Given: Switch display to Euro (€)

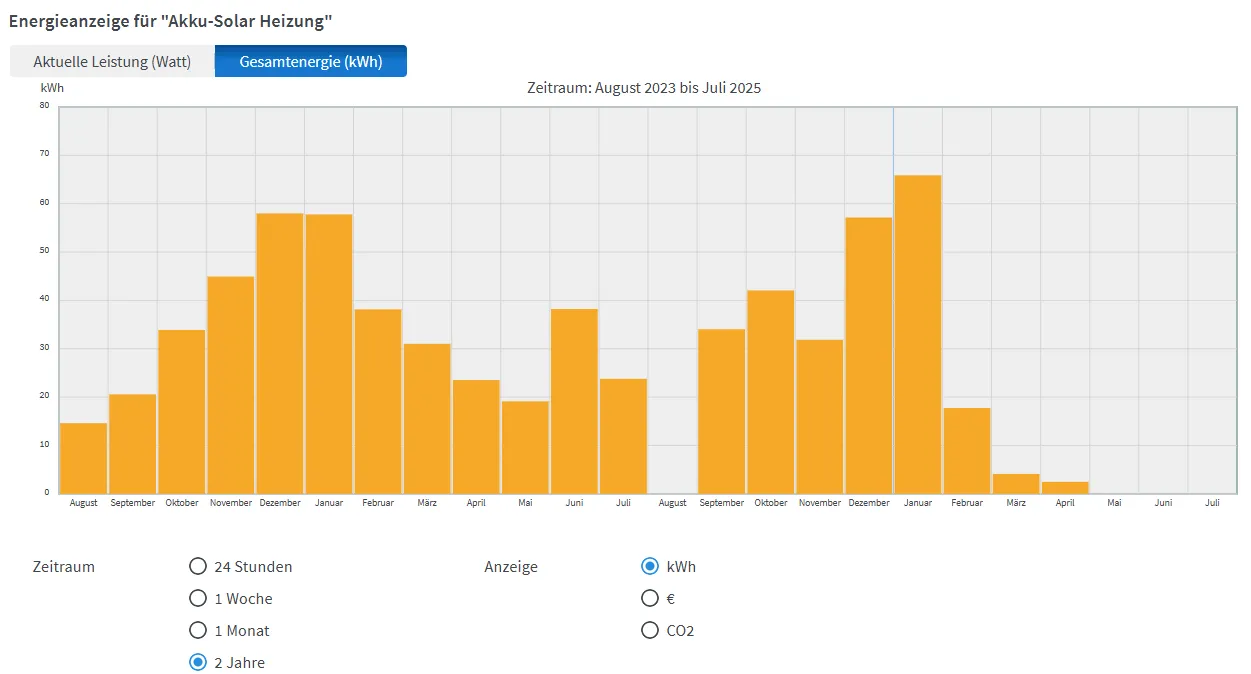Looking at the screenshot, I should point(650,599).
